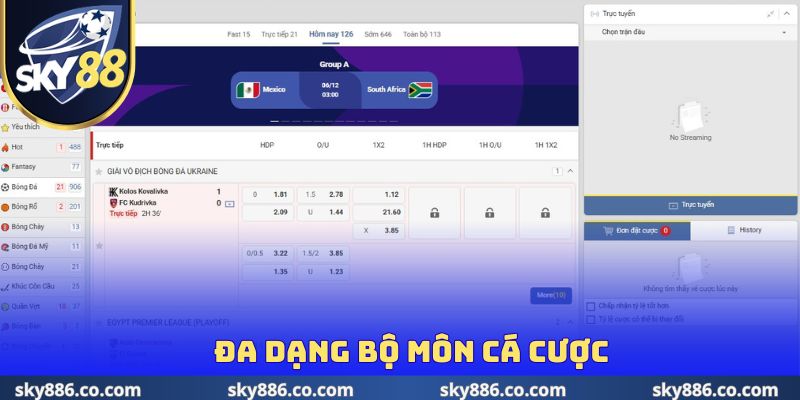Select the Hôm nay 126 tab
Image resolution: width=800 pixels, height=400 pixels.
(x=331, y=34)
